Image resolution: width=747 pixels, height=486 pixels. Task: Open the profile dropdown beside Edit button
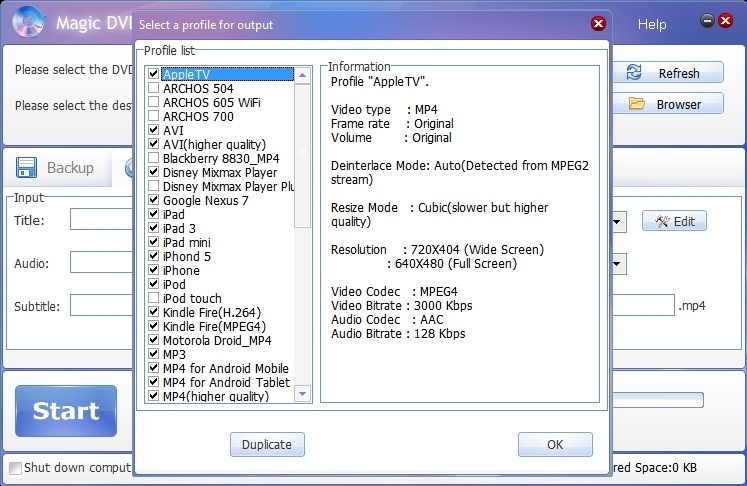tap(617, 222)
